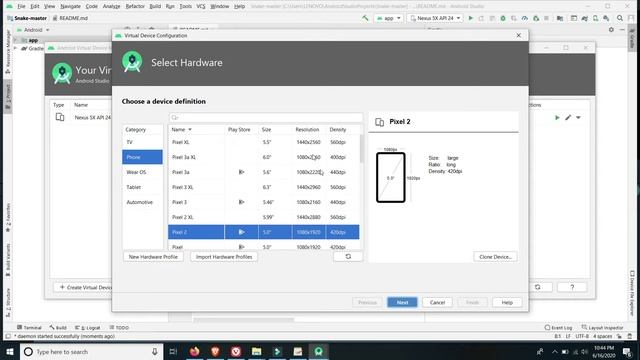
Task: Click the Make Project hammer icon
Action: click(x=365, y=18)
